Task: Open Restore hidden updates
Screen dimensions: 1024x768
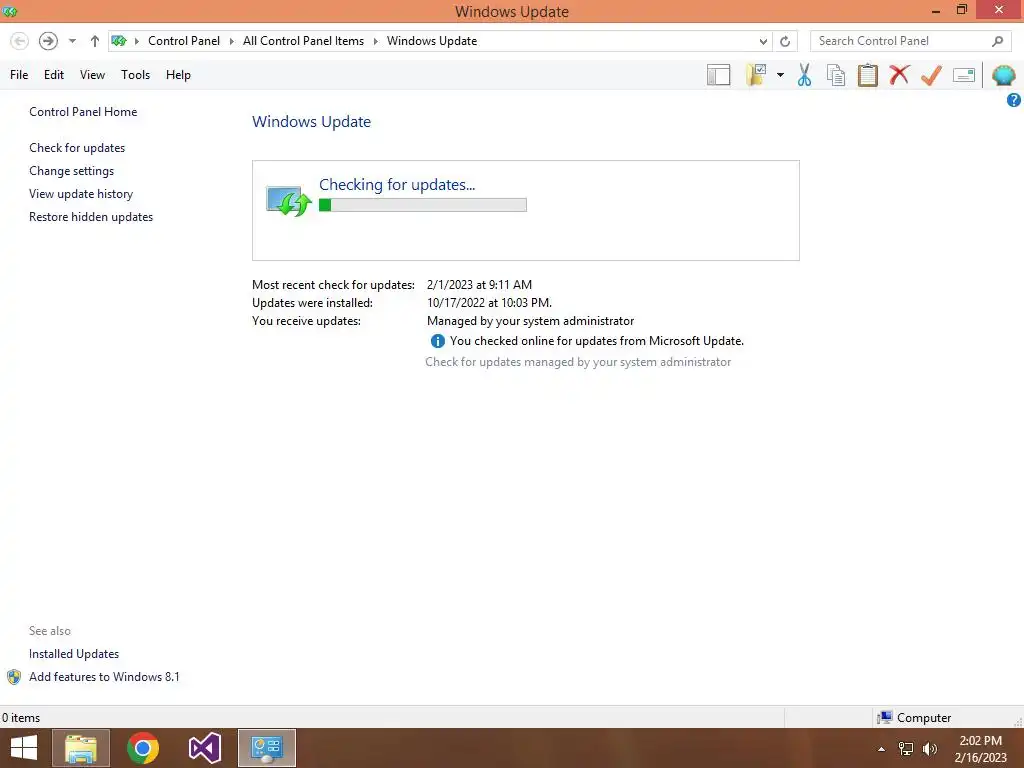Action: point(91,217)
